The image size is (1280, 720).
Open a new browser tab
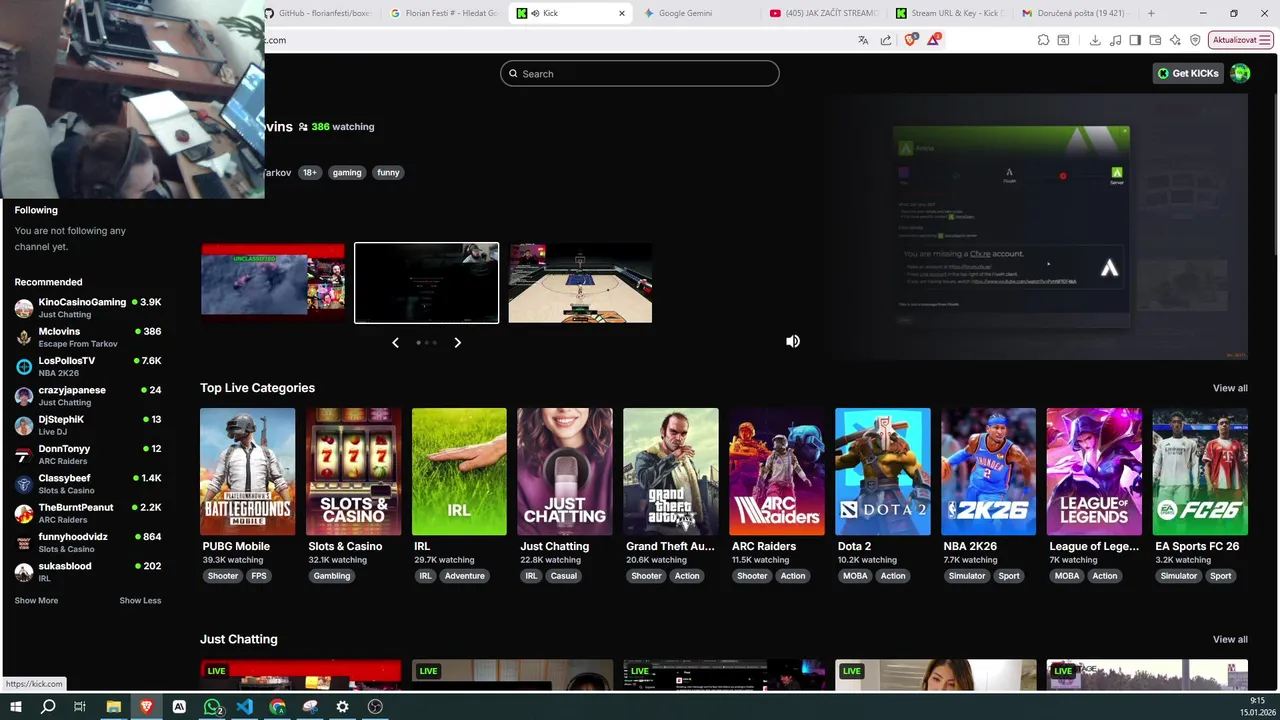click(x=1151, y=13)
